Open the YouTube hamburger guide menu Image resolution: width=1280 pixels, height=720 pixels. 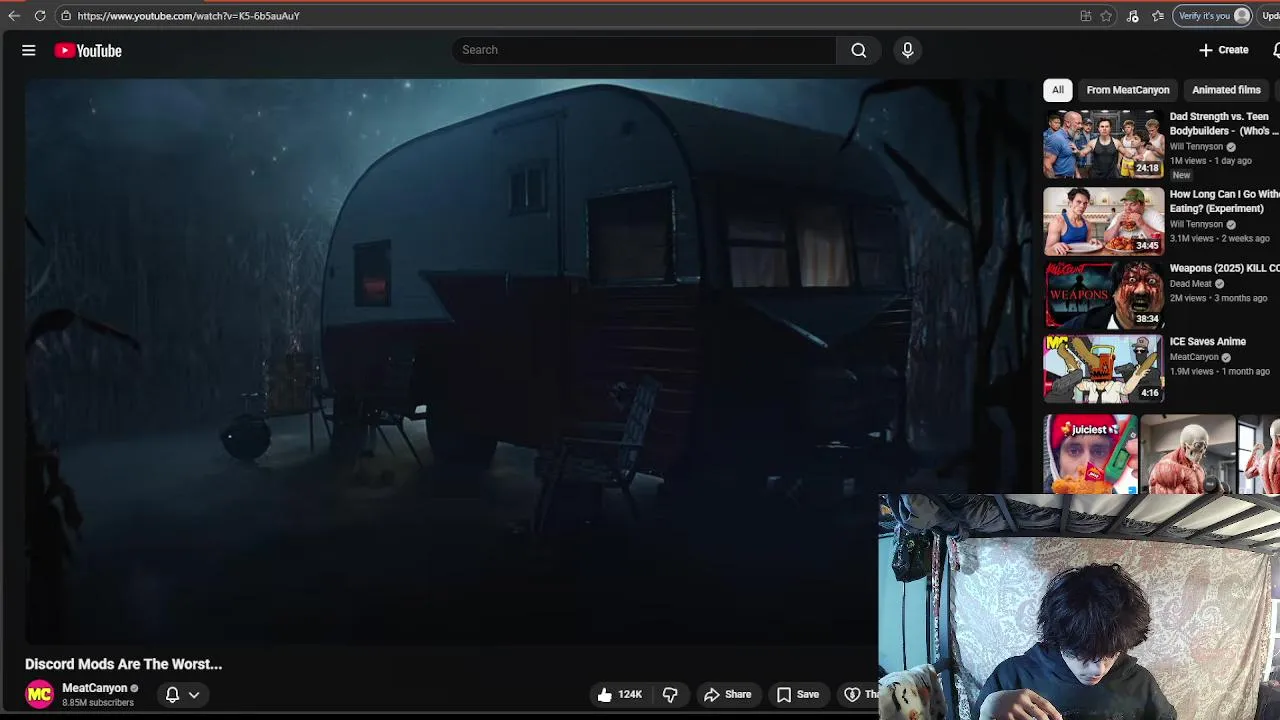29,50
